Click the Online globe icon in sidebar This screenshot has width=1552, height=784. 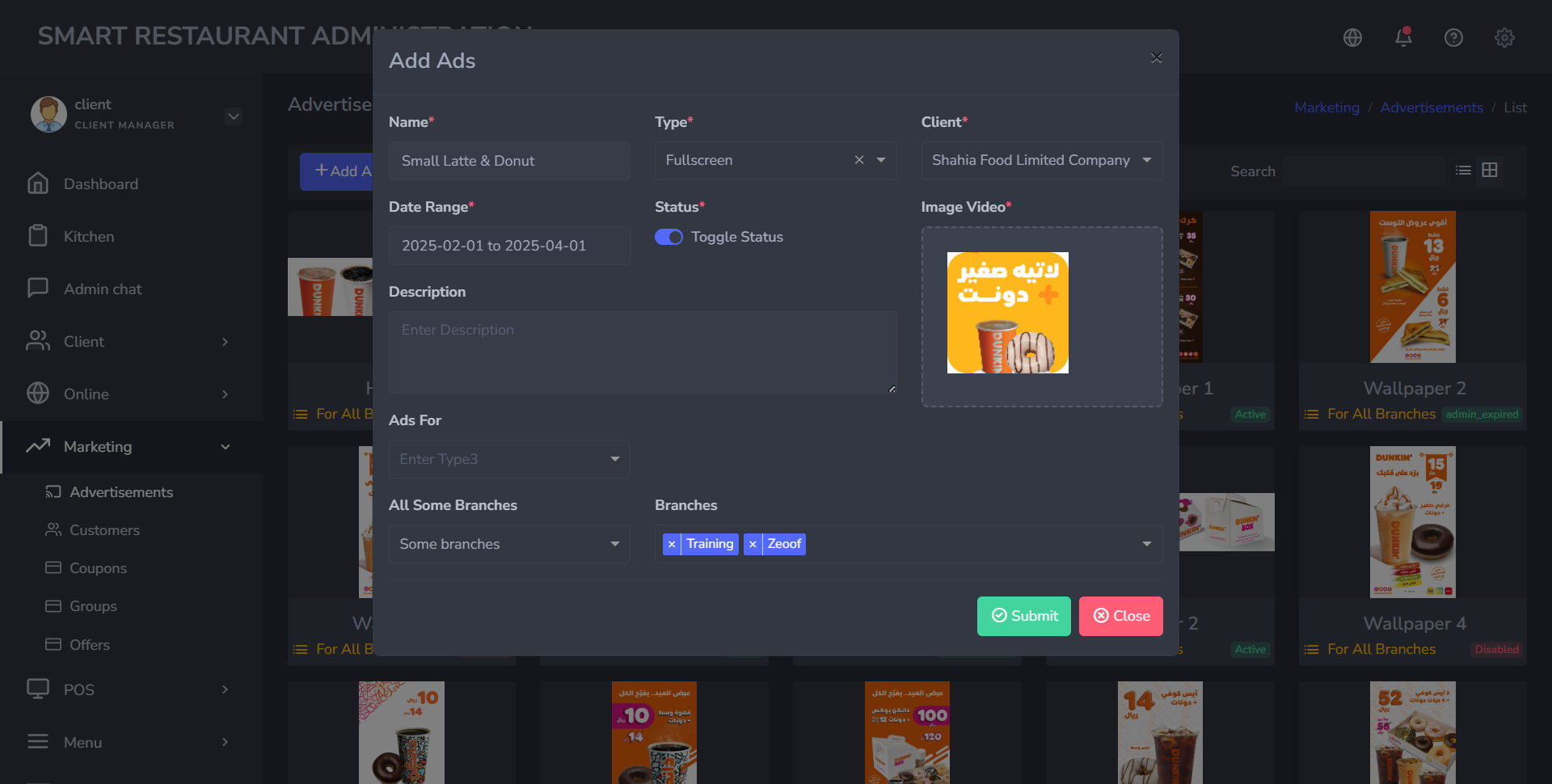point(38,394)
